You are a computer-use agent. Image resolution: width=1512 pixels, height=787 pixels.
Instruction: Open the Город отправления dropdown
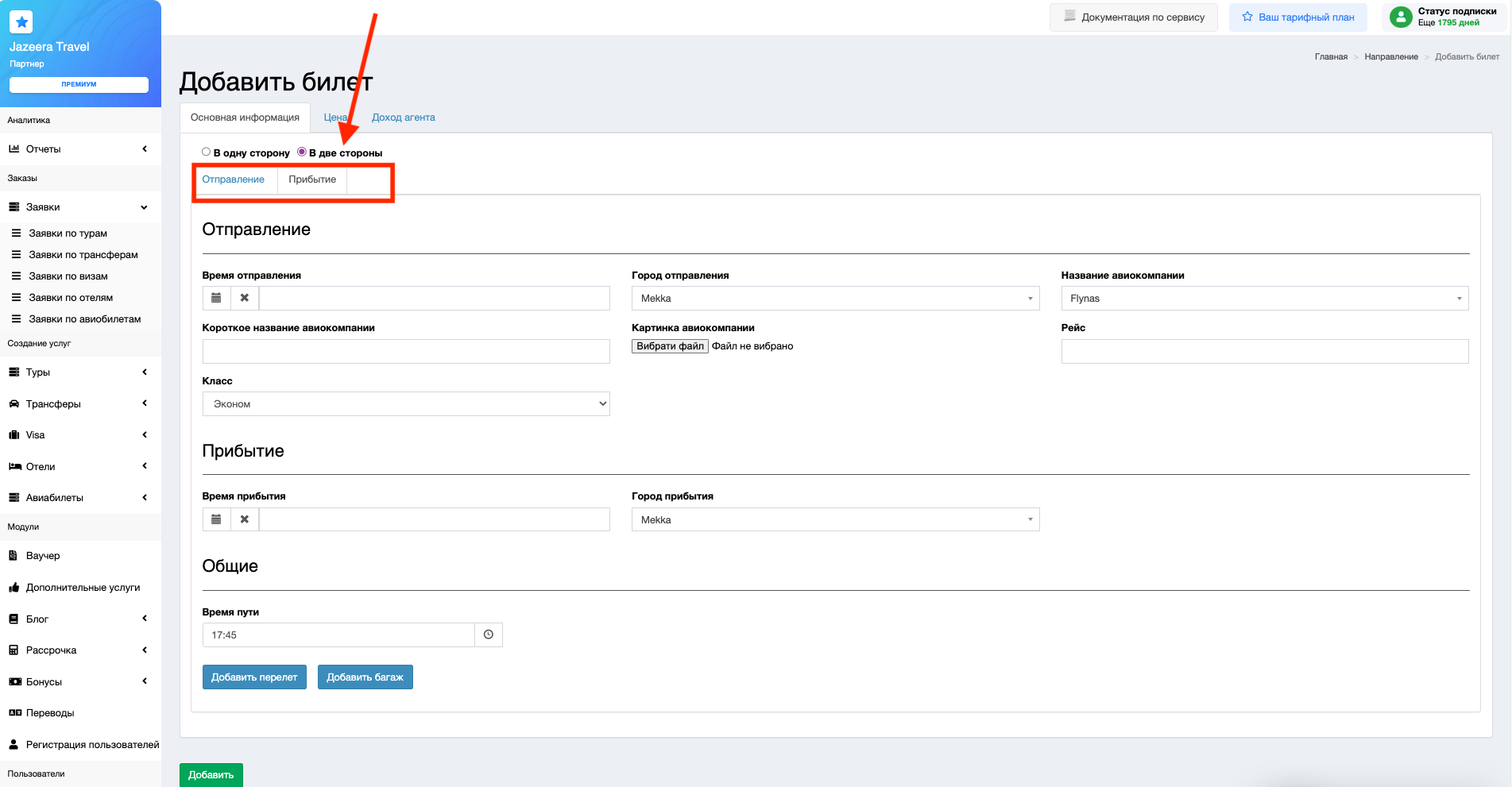(x=835, y=299)
